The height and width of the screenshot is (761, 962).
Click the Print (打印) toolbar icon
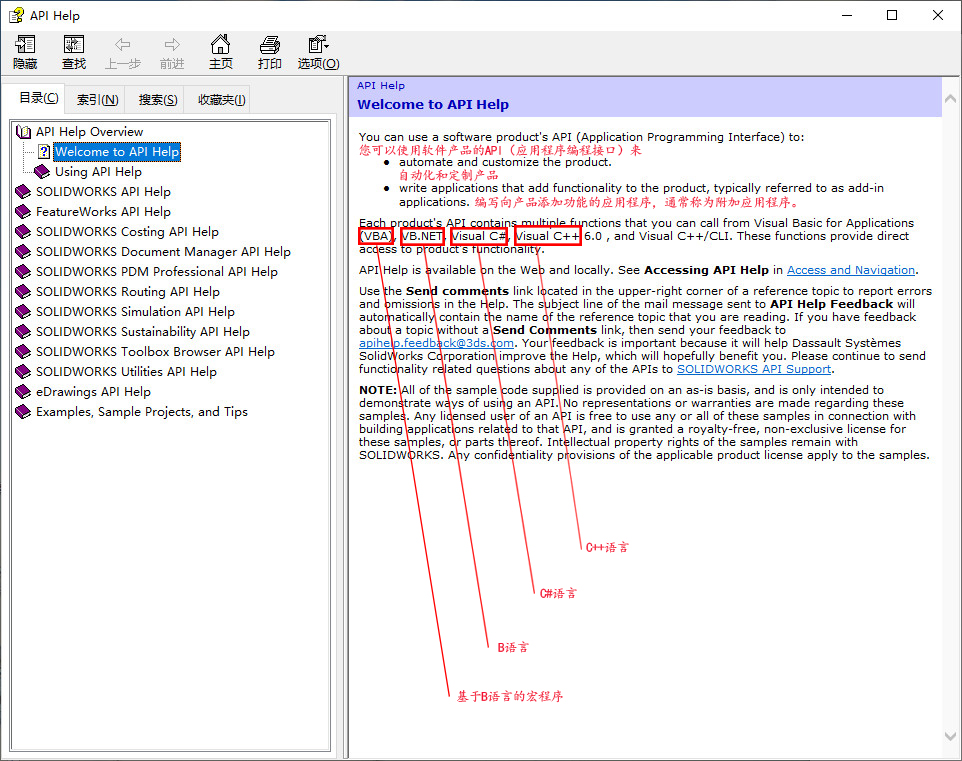point(269,52)
